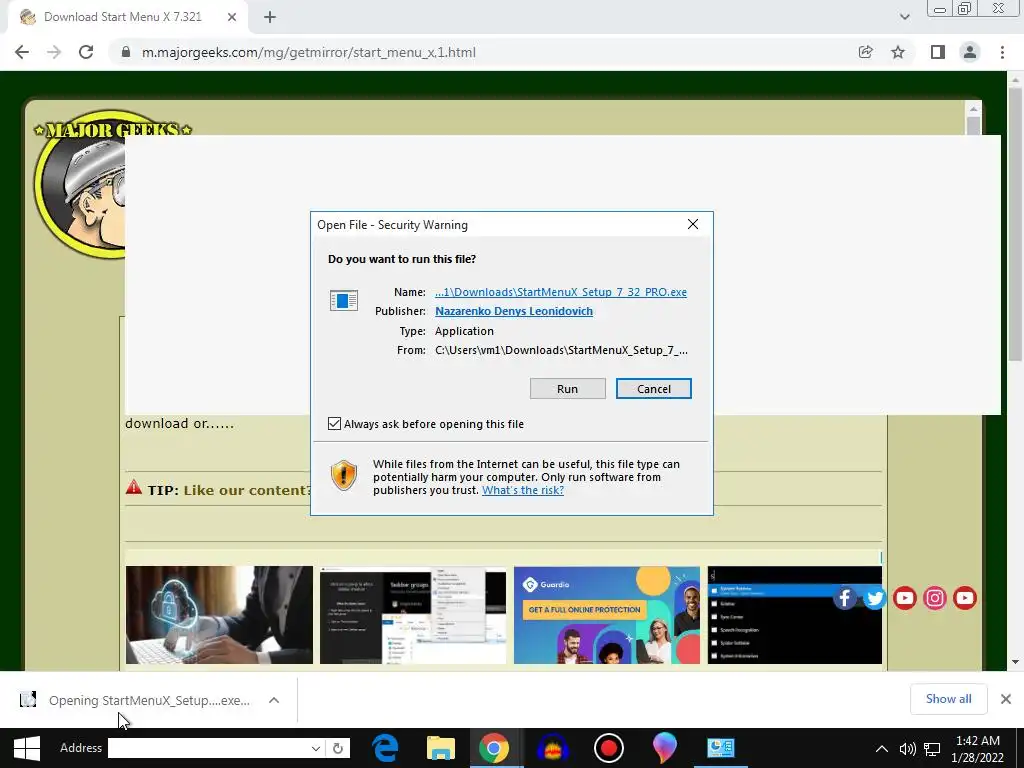Click the volume speaker tray icon

907,748
